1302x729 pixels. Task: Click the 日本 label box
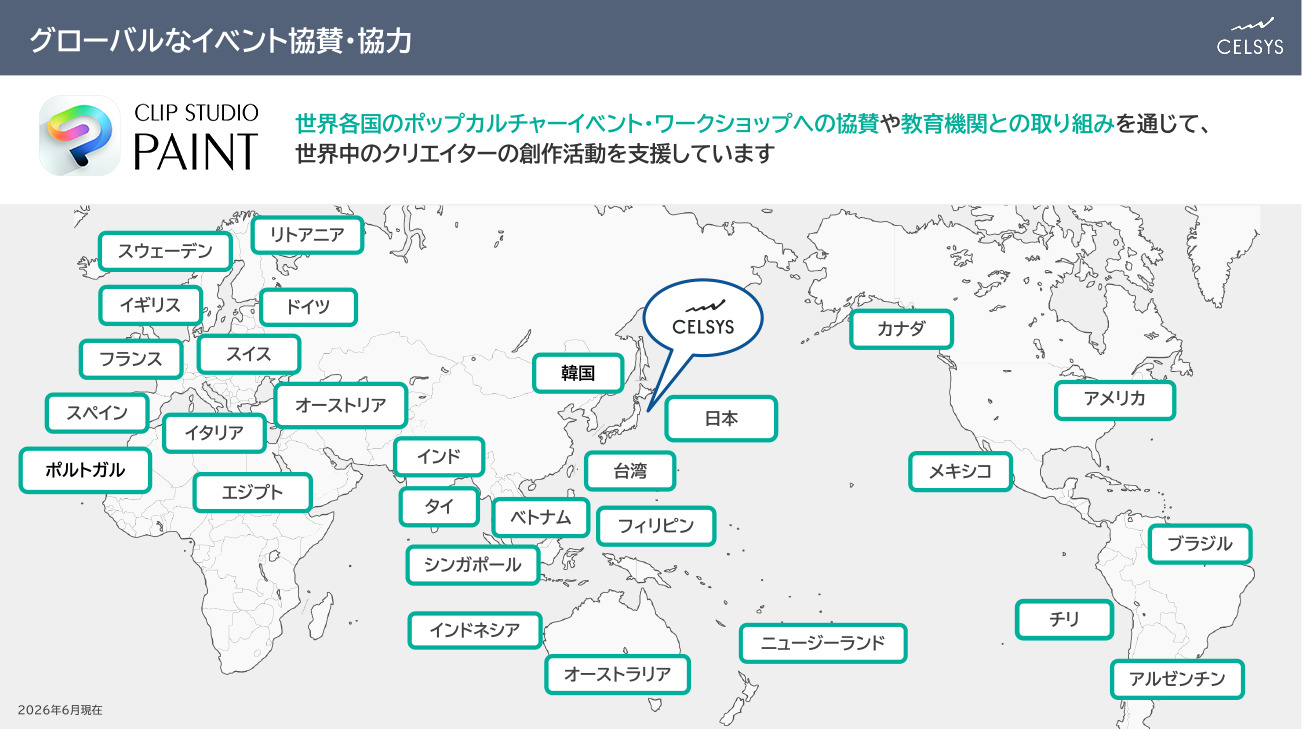[721, 419]
